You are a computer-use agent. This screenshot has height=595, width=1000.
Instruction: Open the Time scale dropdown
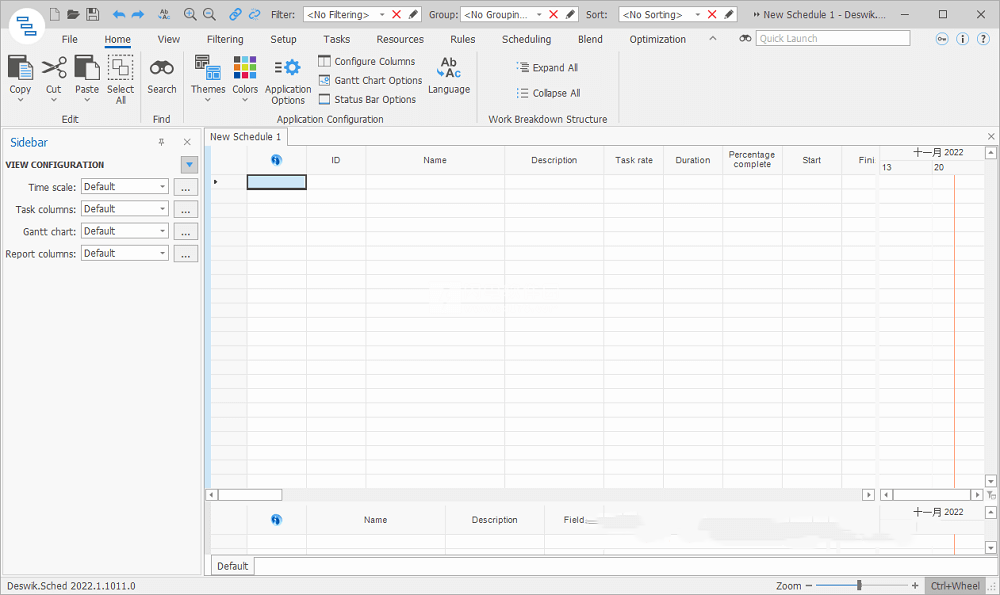[163, 187]
